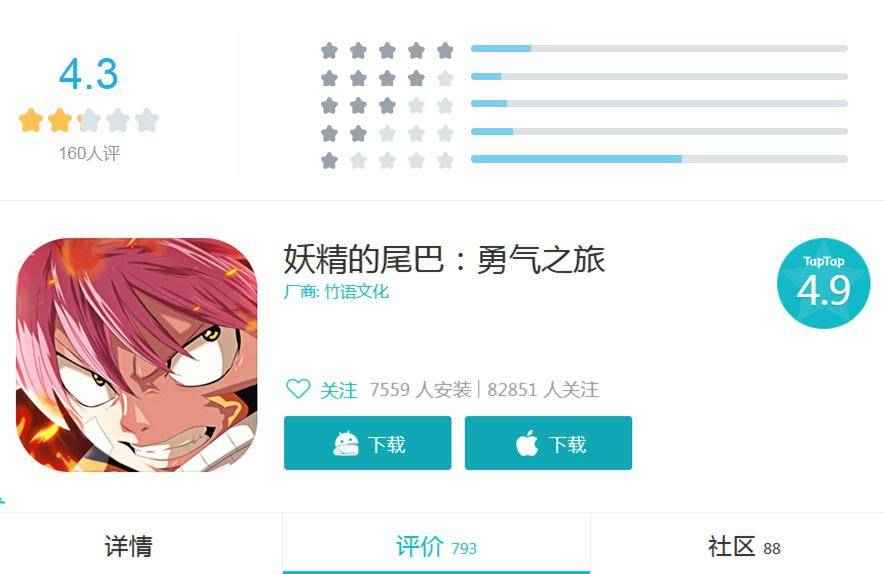Download the iOS version
The width and height of the screenshot is (885, 574).
548,443
